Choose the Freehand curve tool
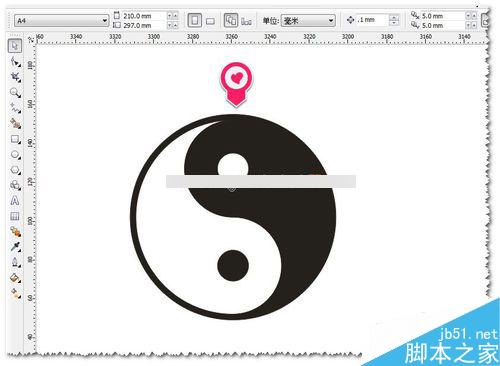Image resolution: width=500 pixels, height=366 pixels. [15, 108]
